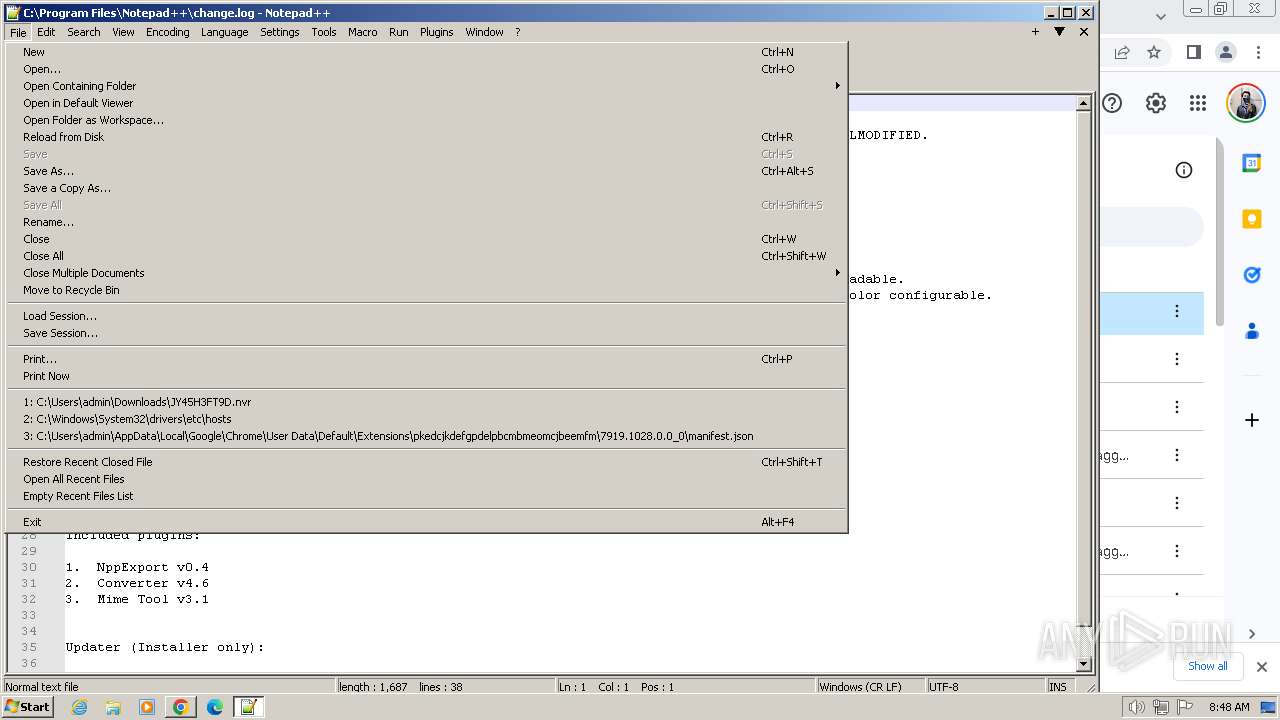Open the Edit menu
The image size is (1280, 720).
[46, 32]
